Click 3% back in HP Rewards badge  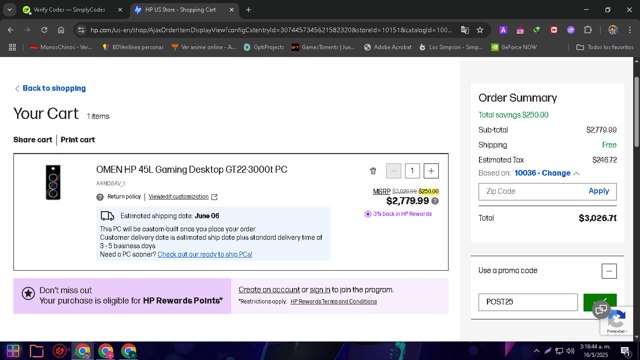(x=398, y=214)
